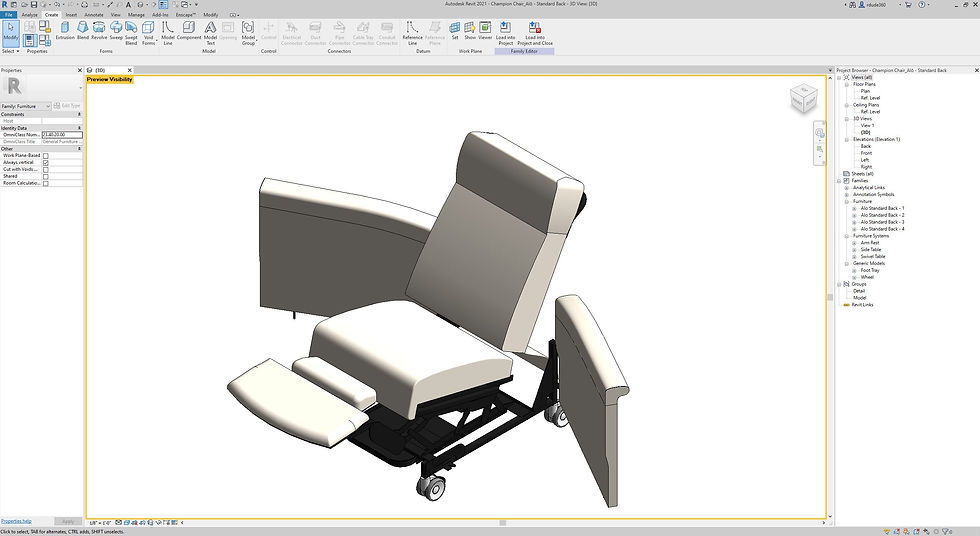This screenshot has height=536, width=980.
Task: Open the Properties help link
Action: pyautogui.click(x=16, y=521)
